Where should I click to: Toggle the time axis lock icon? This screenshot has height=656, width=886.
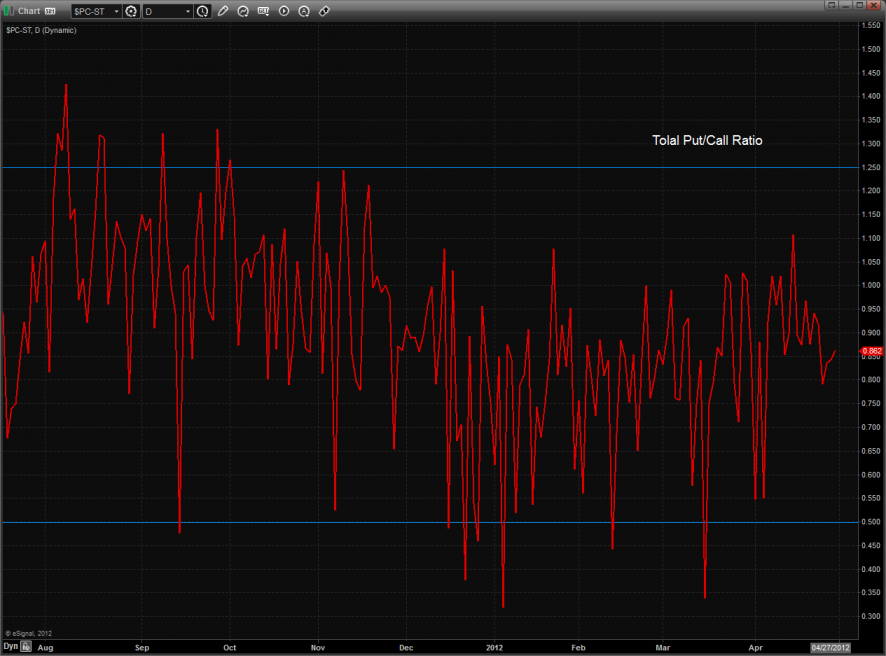pos(26,647)
